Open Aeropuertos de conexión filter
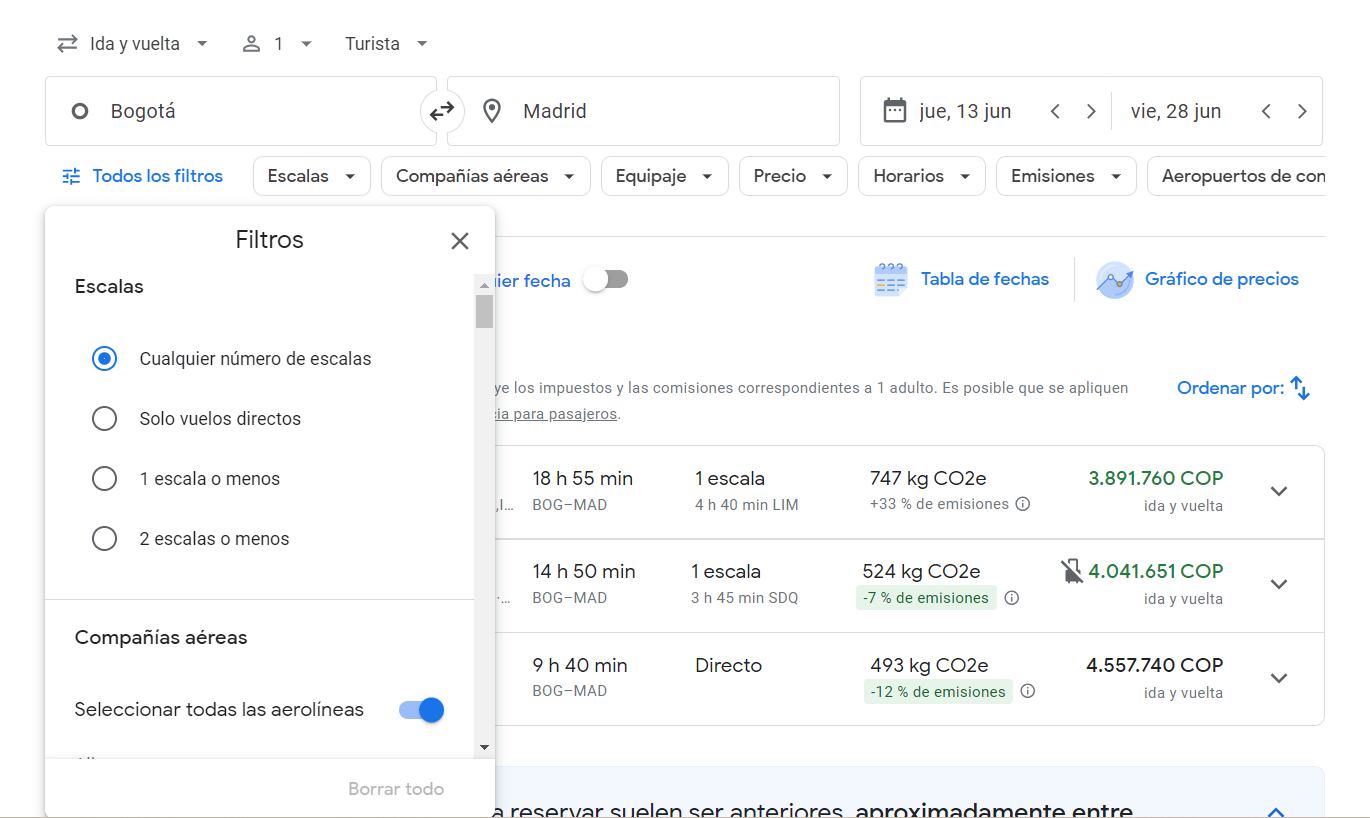 (x=1237, y=176)
